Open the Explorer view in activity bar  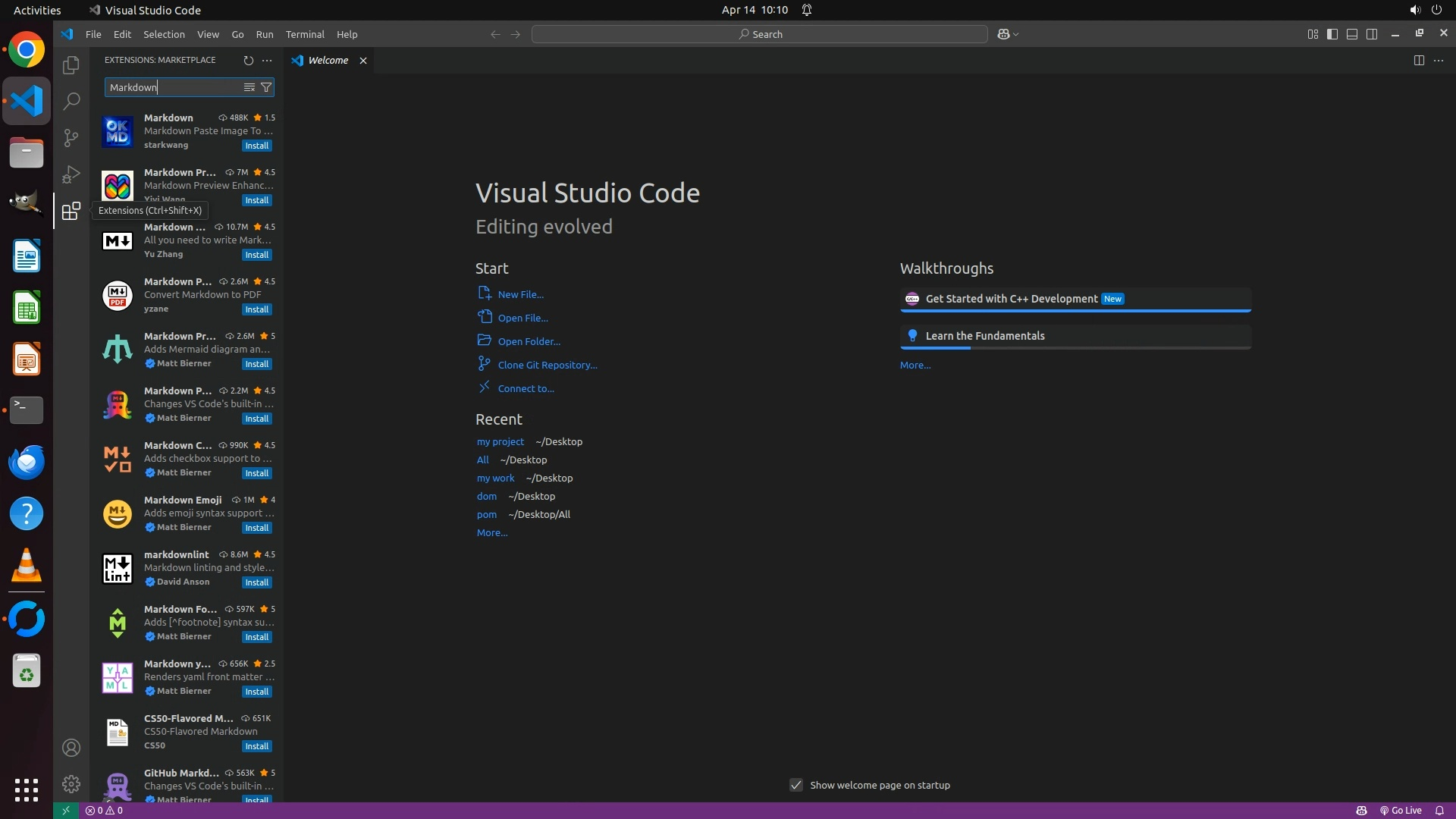[x=71, y=66]
